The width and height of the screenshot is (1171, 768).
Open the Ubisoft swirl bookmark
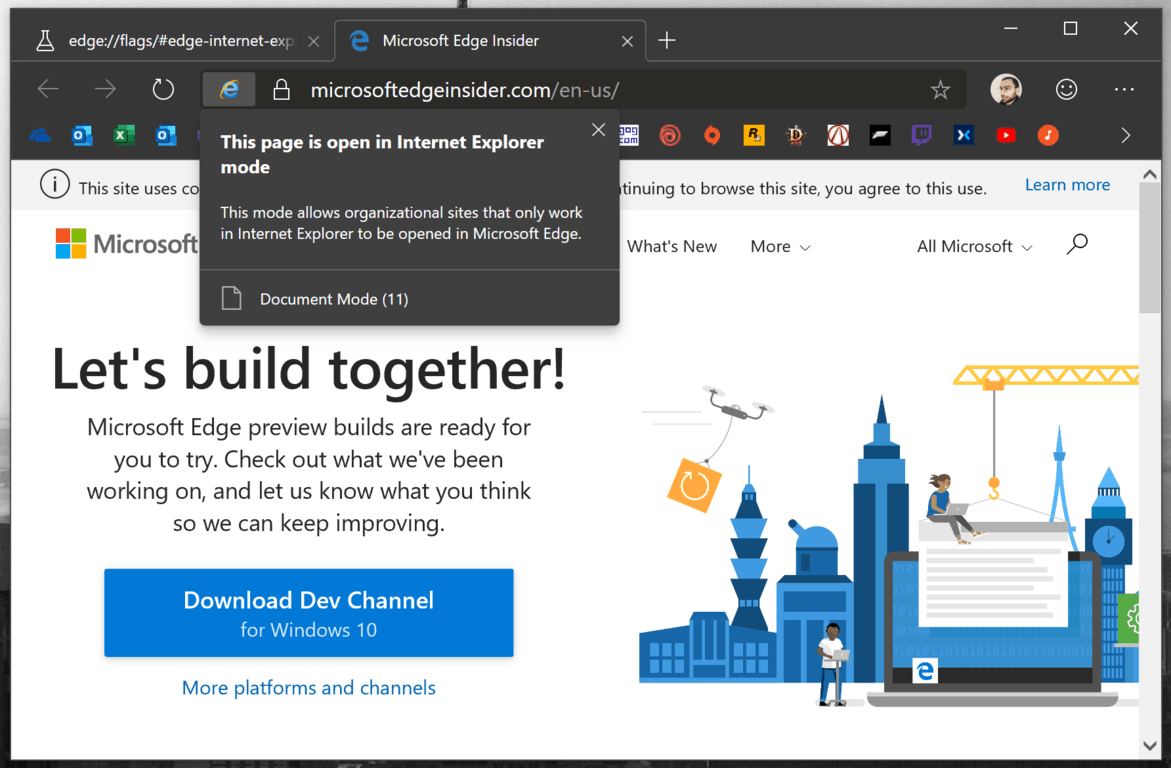pos(670,135)
